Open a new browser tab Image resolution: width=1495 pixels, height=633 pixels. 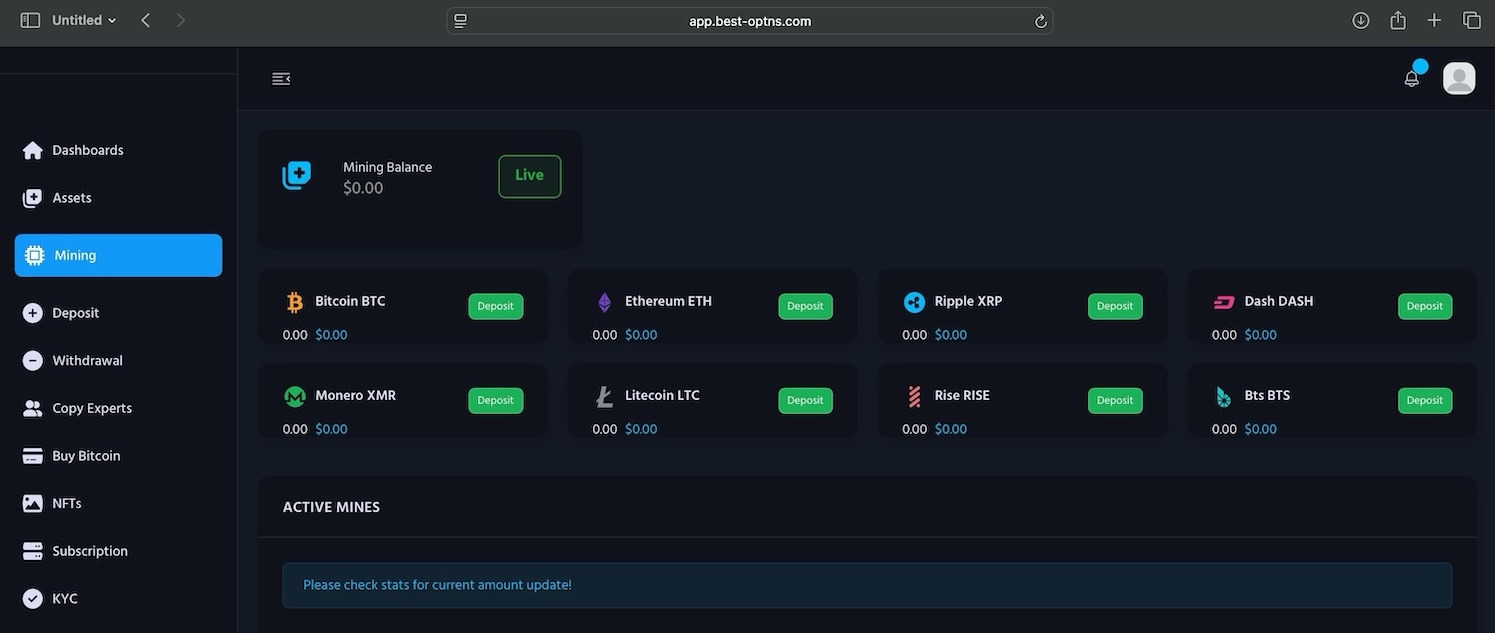[1435, 20]
